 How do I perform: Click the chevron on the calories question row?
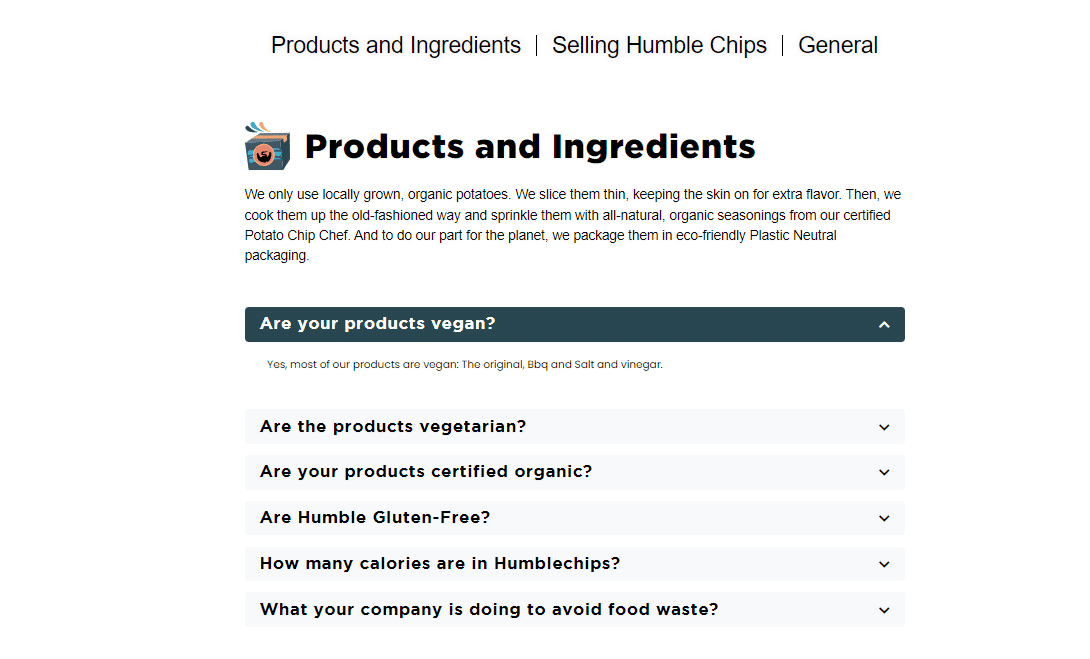(x=884, y=564)
